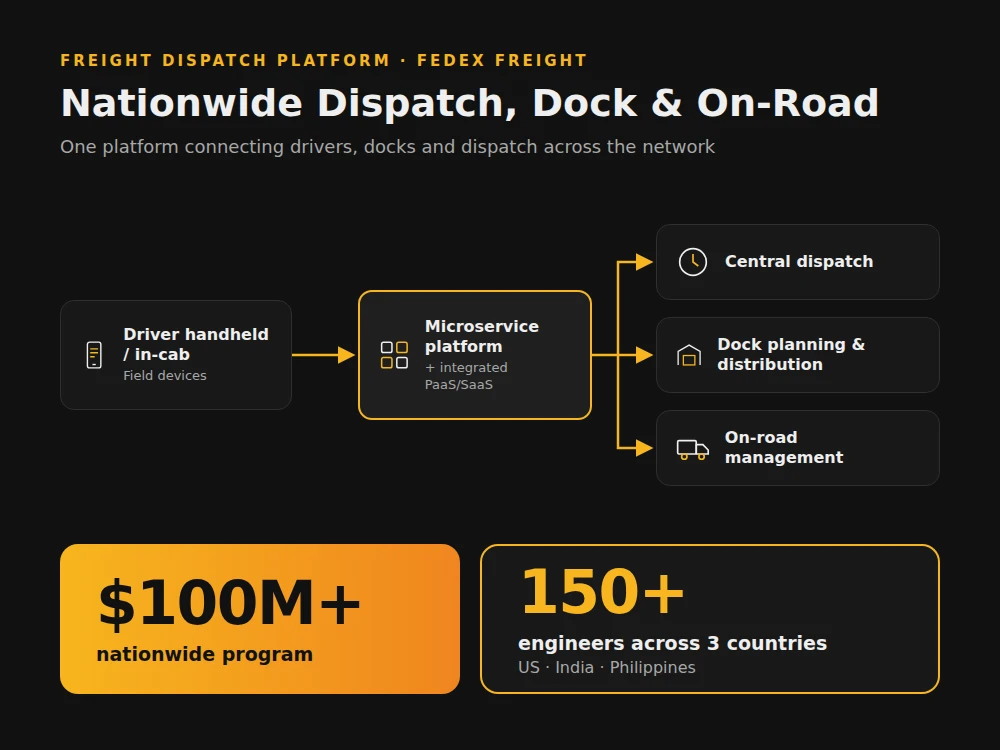Click the "On-road management" label
The image size is (1000, 750).
point(784,448)
